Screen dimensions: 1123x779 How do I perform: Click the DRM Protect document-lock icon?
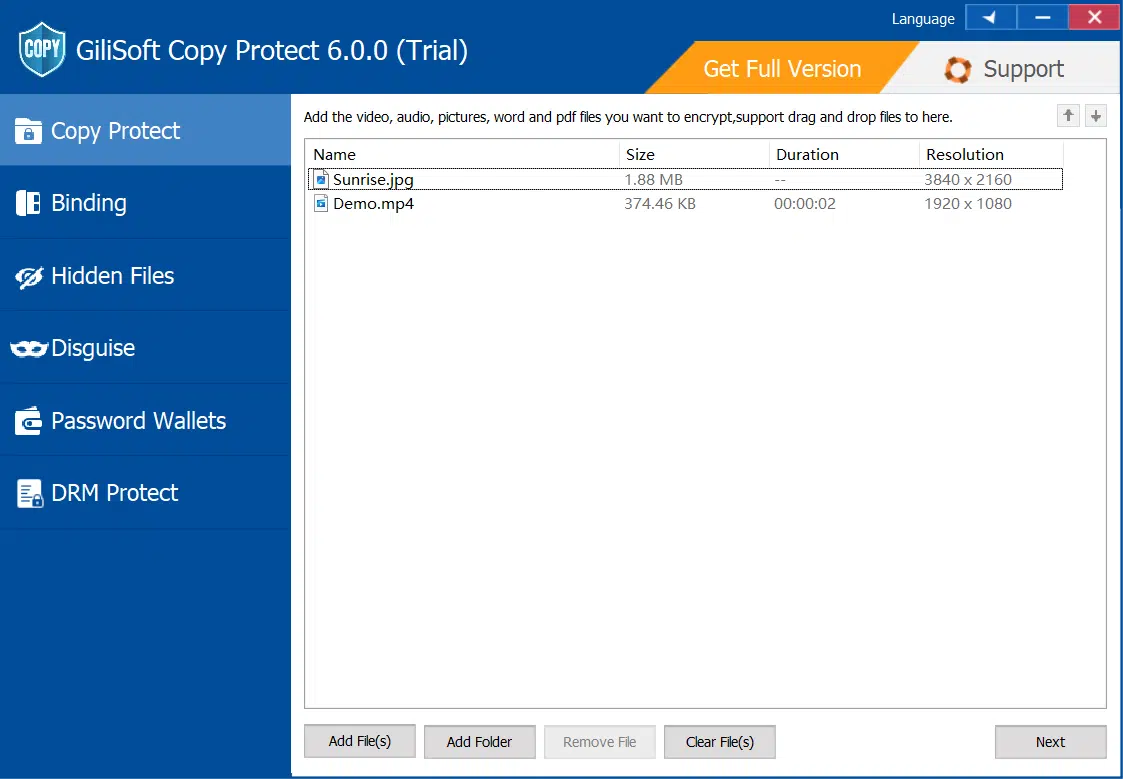(x=29, y=494)
